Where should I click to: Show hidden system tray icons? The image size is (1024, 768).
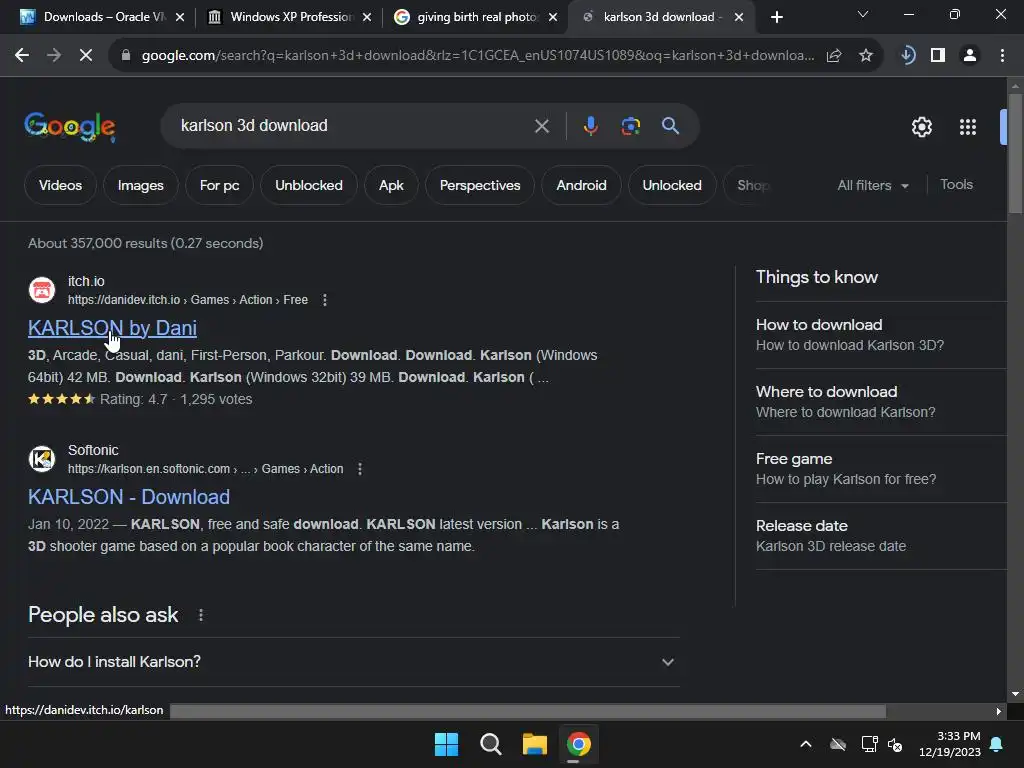pyautogui.click(x=806, y=744)
